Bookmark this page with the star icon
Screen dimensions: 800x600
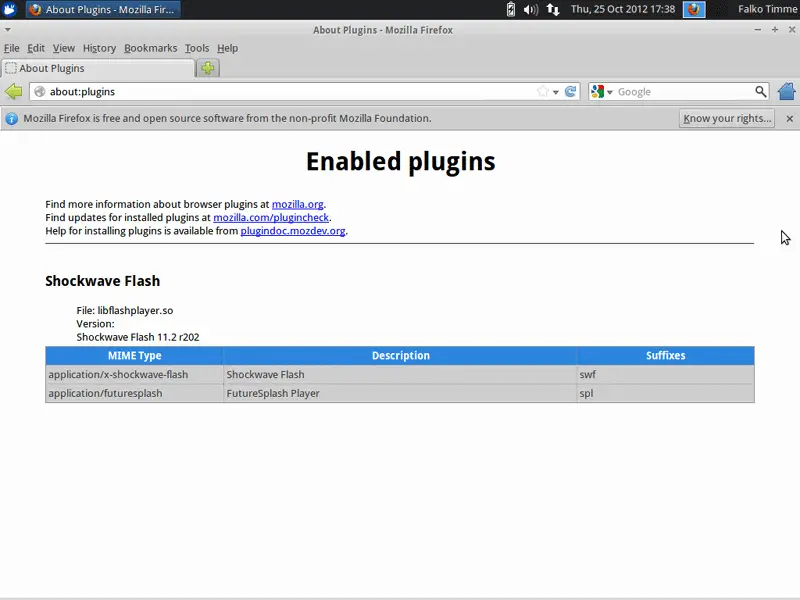click(x=542, y=92)
